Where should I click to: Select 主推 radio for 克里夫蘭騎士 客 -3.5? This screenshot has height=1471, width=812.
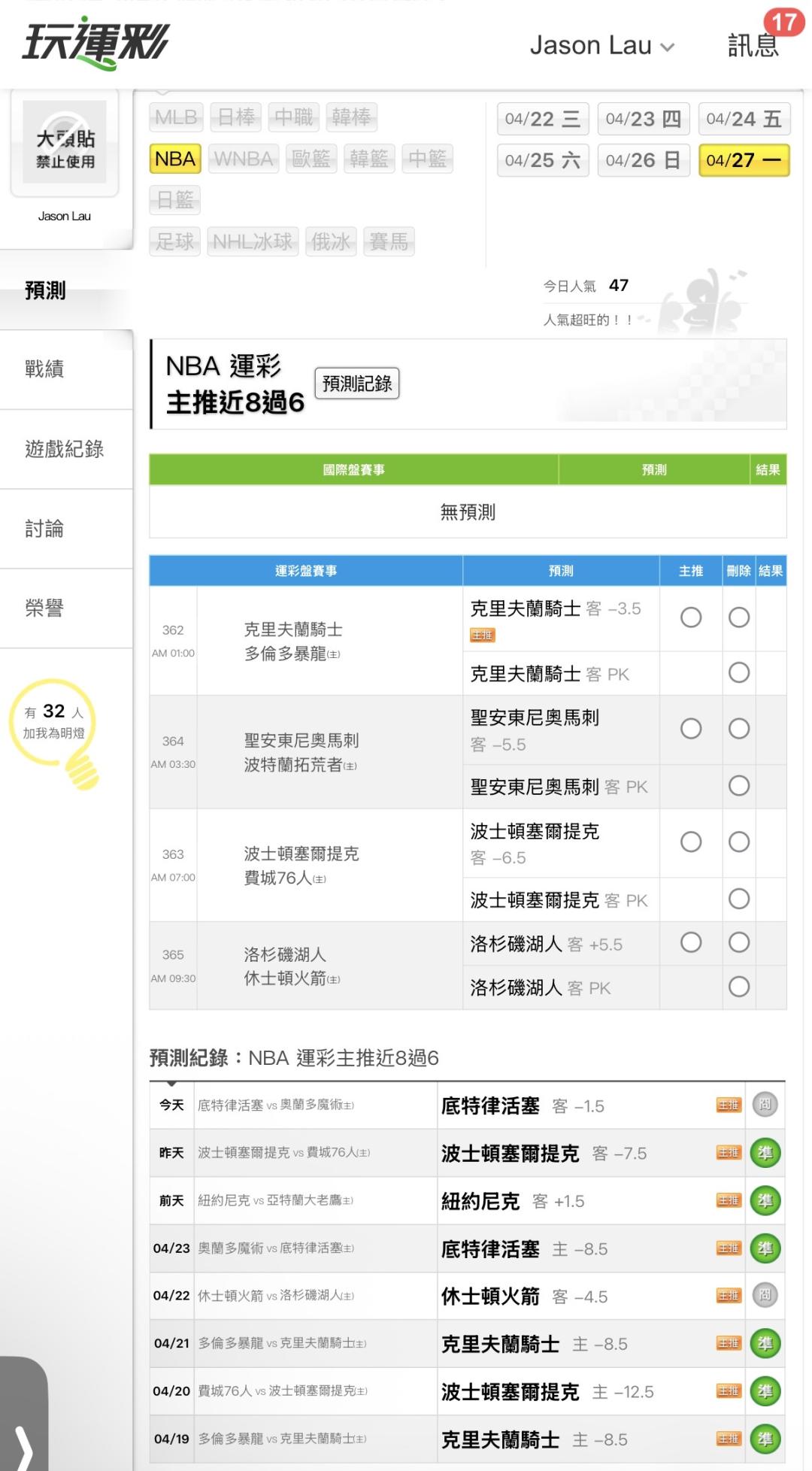click(690, 617)
